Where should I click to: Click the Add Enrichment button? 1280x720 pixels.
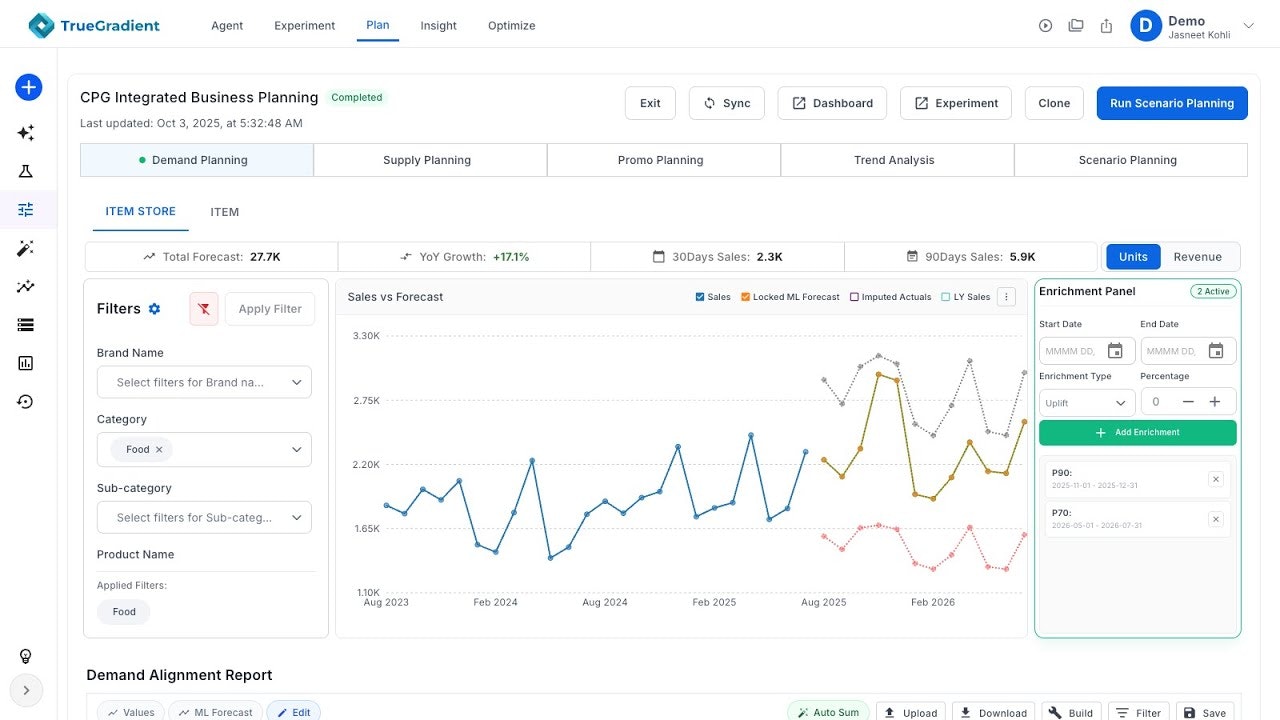click(x=1137, y=433)
